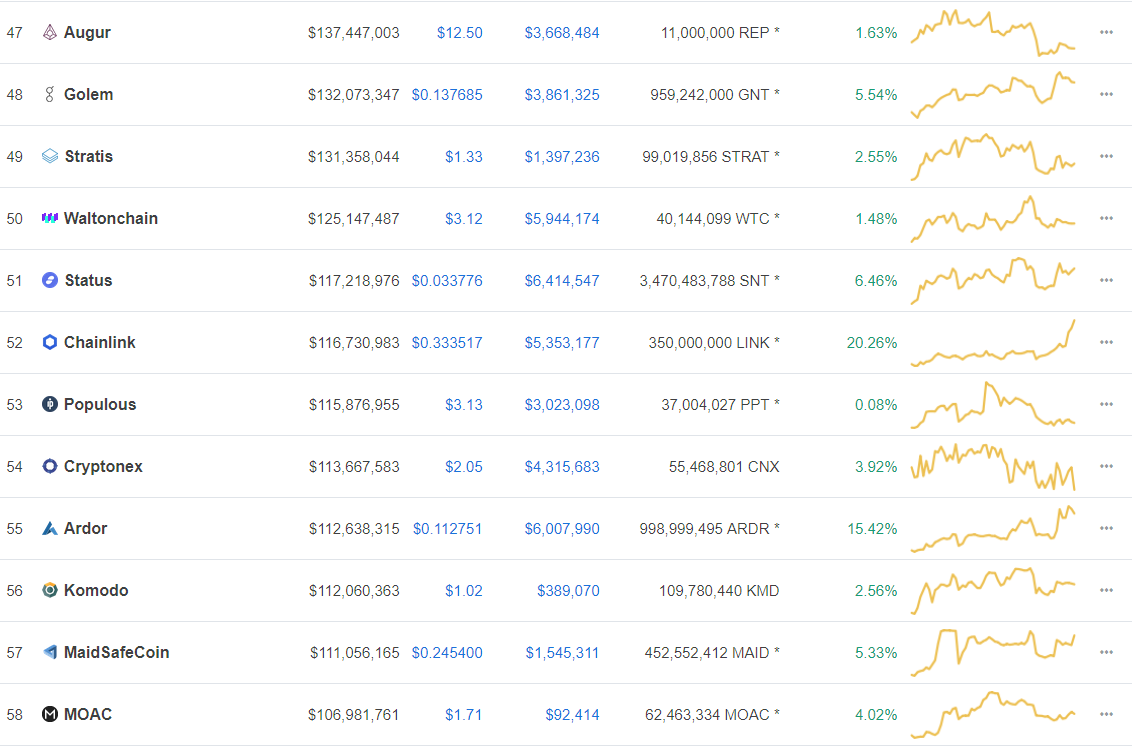Open the Chainlink 7-day price chart
Viewport: 1132px width, 749px height.
tap(993, 342)
